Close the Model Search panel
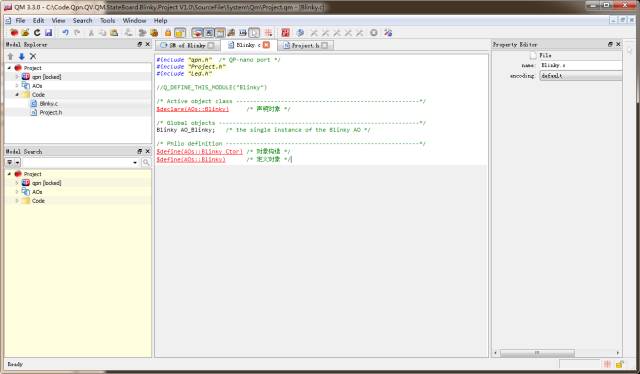The height and width of the screenshot is (374, 640). 148,151
